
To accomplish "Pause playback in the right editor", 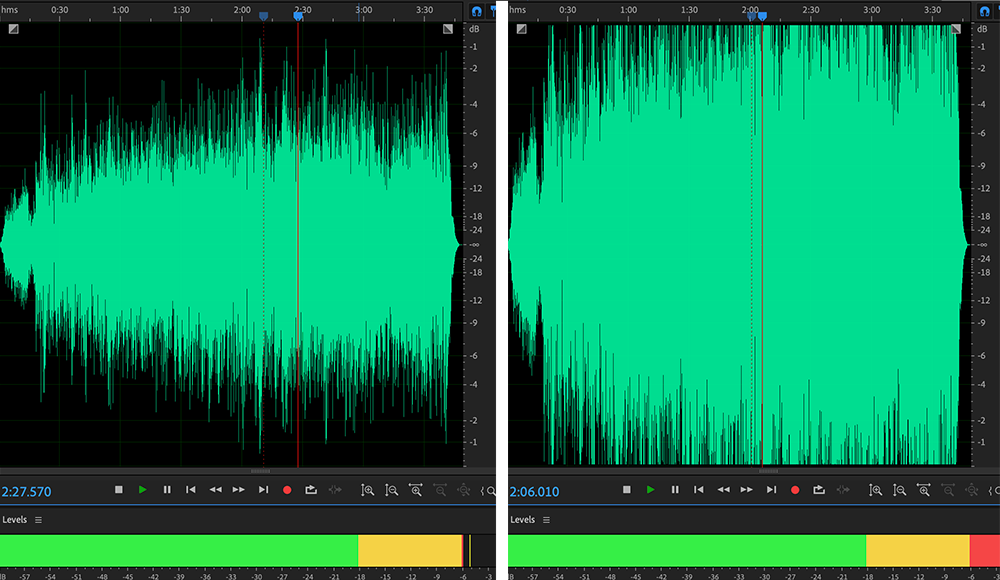I will 675,490.
